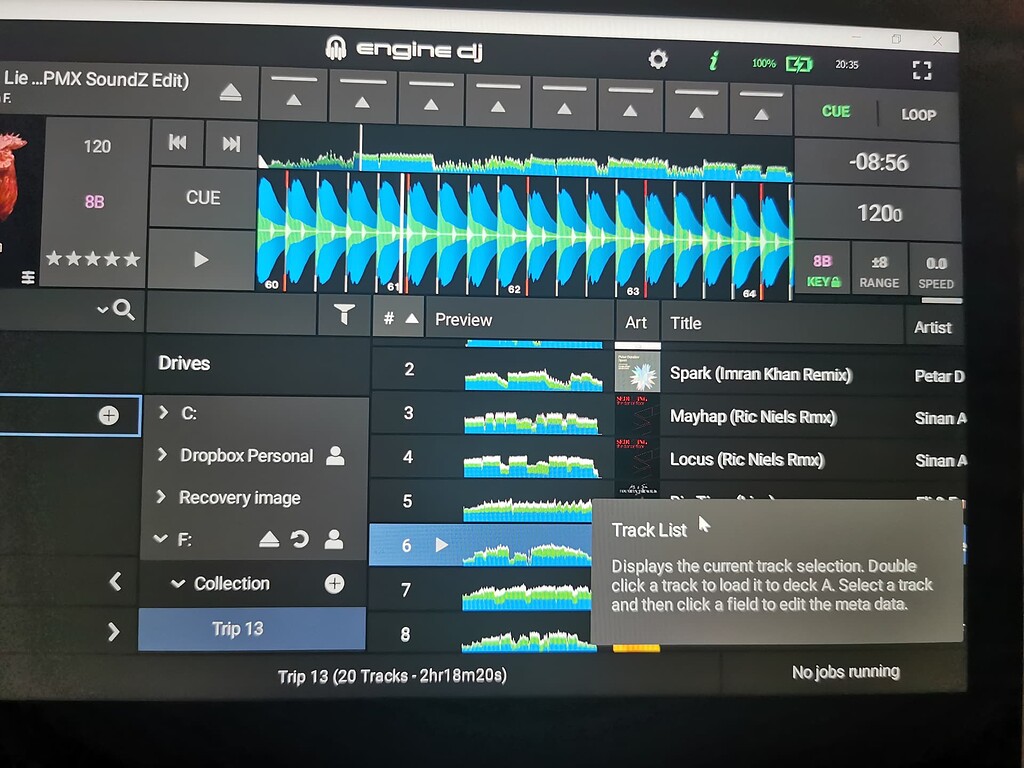Open the track list filter funnel icon
The height and width of the screenshot is (768, 1024).
344,315
